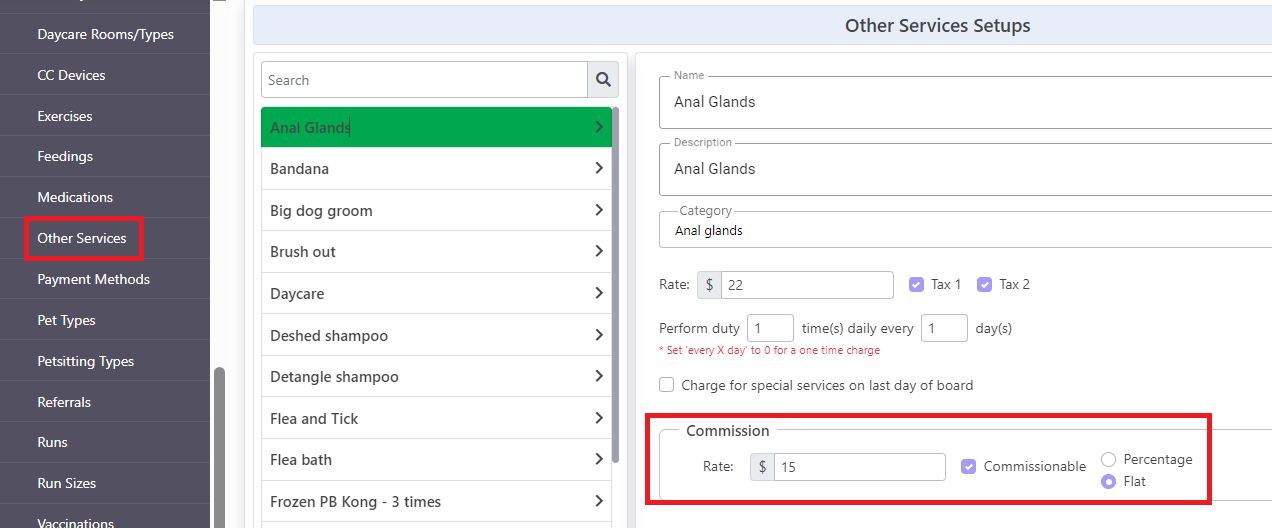Expand the Flea and Tick service entry
Screen dimensions: 1272x528
(436, 418)
